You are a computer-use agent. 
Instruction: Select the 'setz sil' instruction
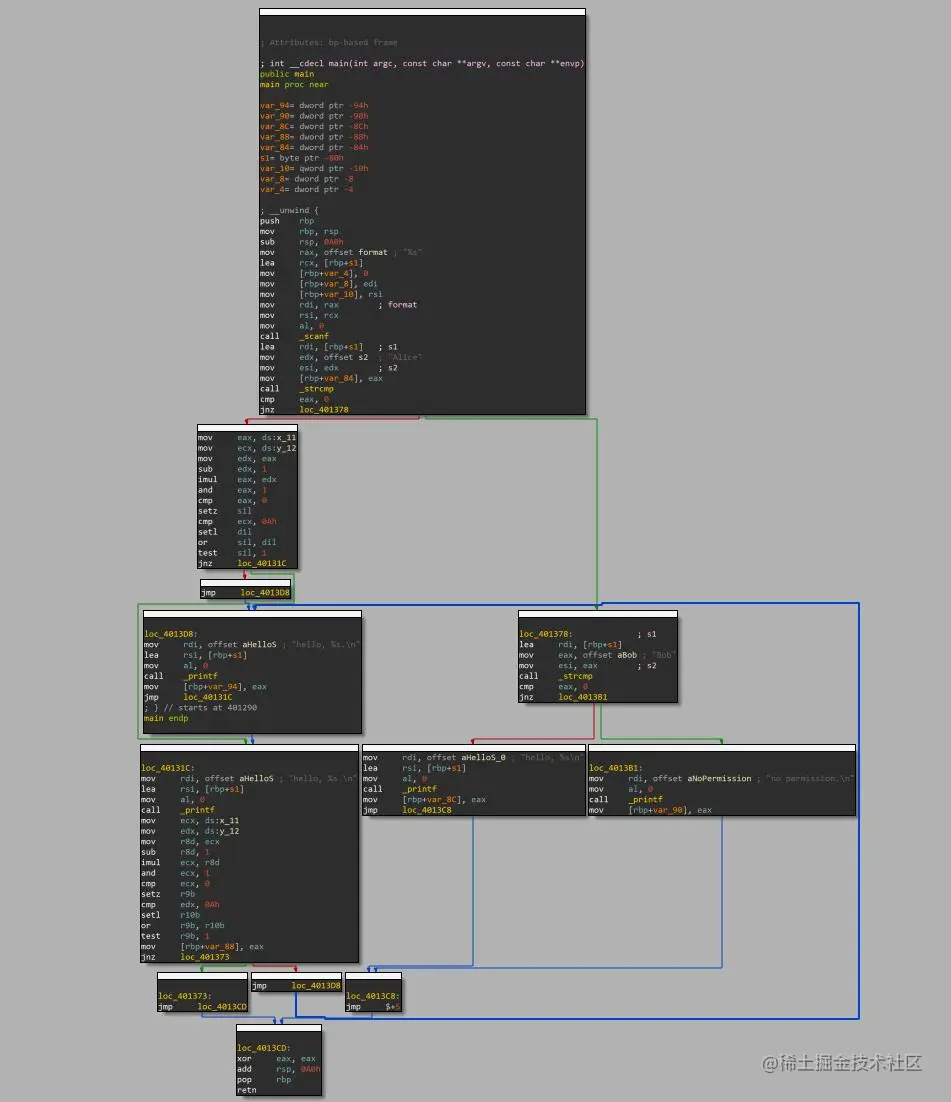[225, 511]
